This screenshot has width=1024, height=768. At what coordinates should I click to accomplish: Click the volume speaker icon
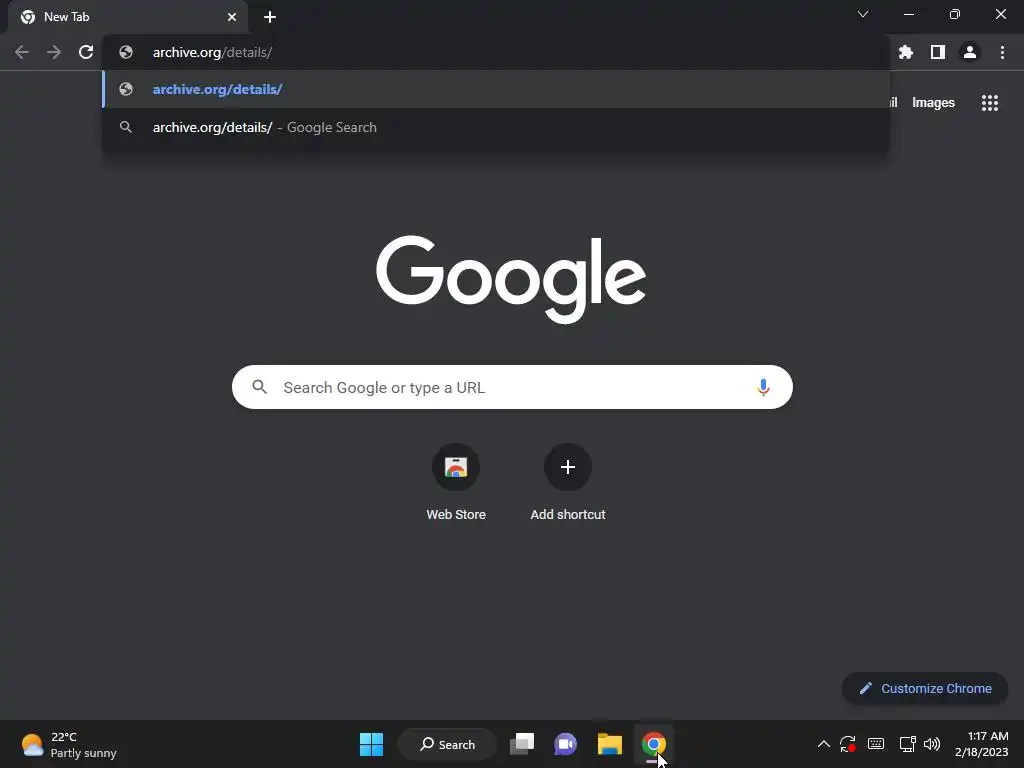(x=932, y=744)
